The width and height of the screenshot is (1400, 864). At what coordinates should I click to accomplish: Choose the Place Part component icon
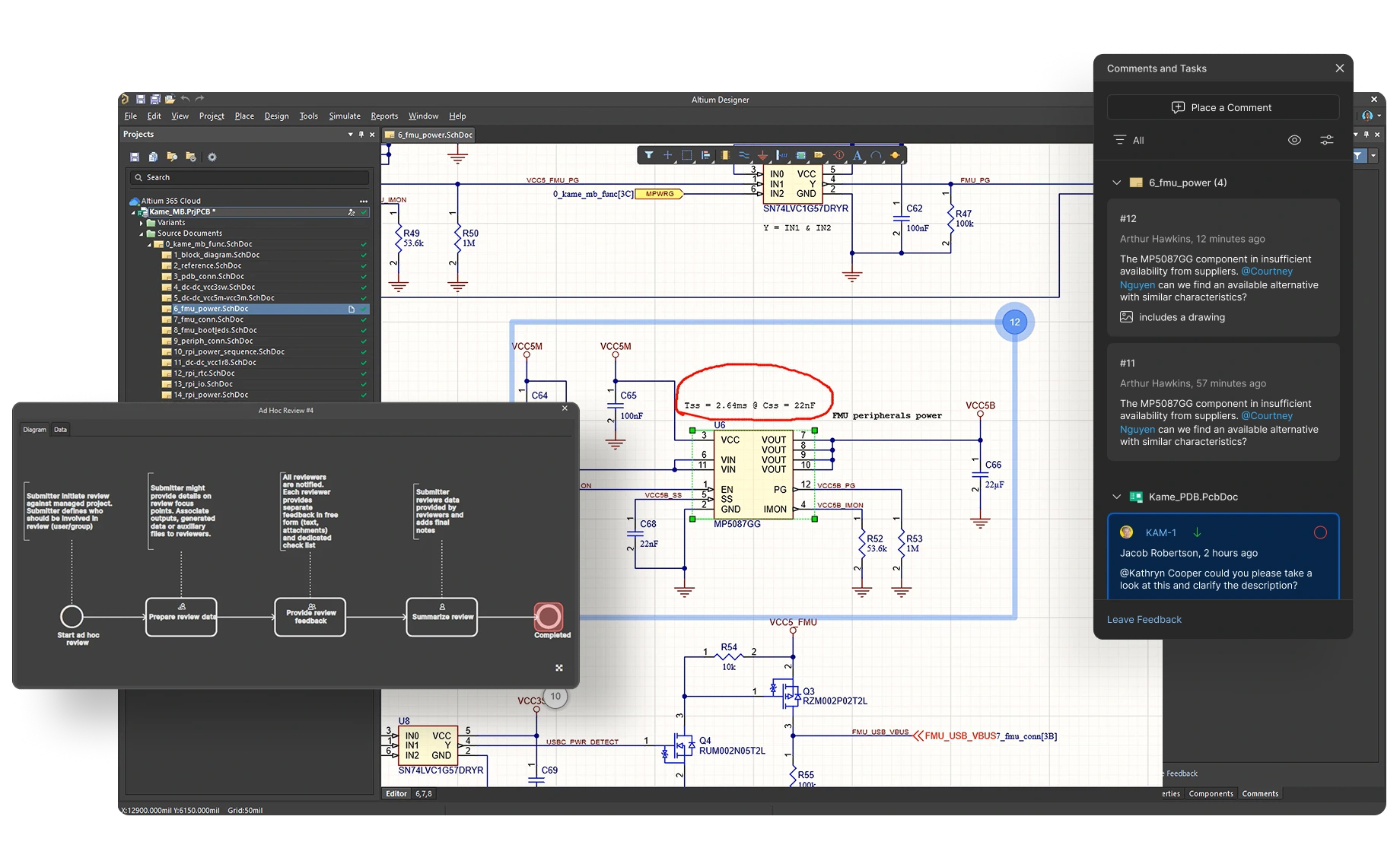tap(725, 155)
